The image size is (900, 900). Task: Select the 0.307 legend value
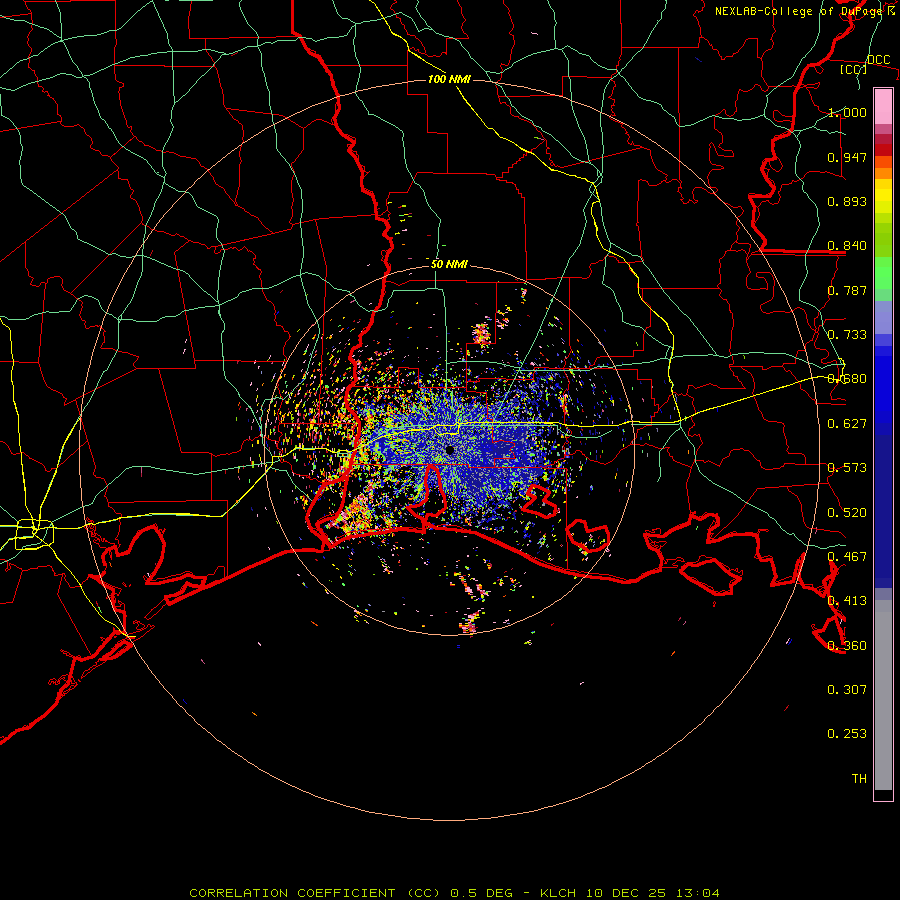click(847, 690)
